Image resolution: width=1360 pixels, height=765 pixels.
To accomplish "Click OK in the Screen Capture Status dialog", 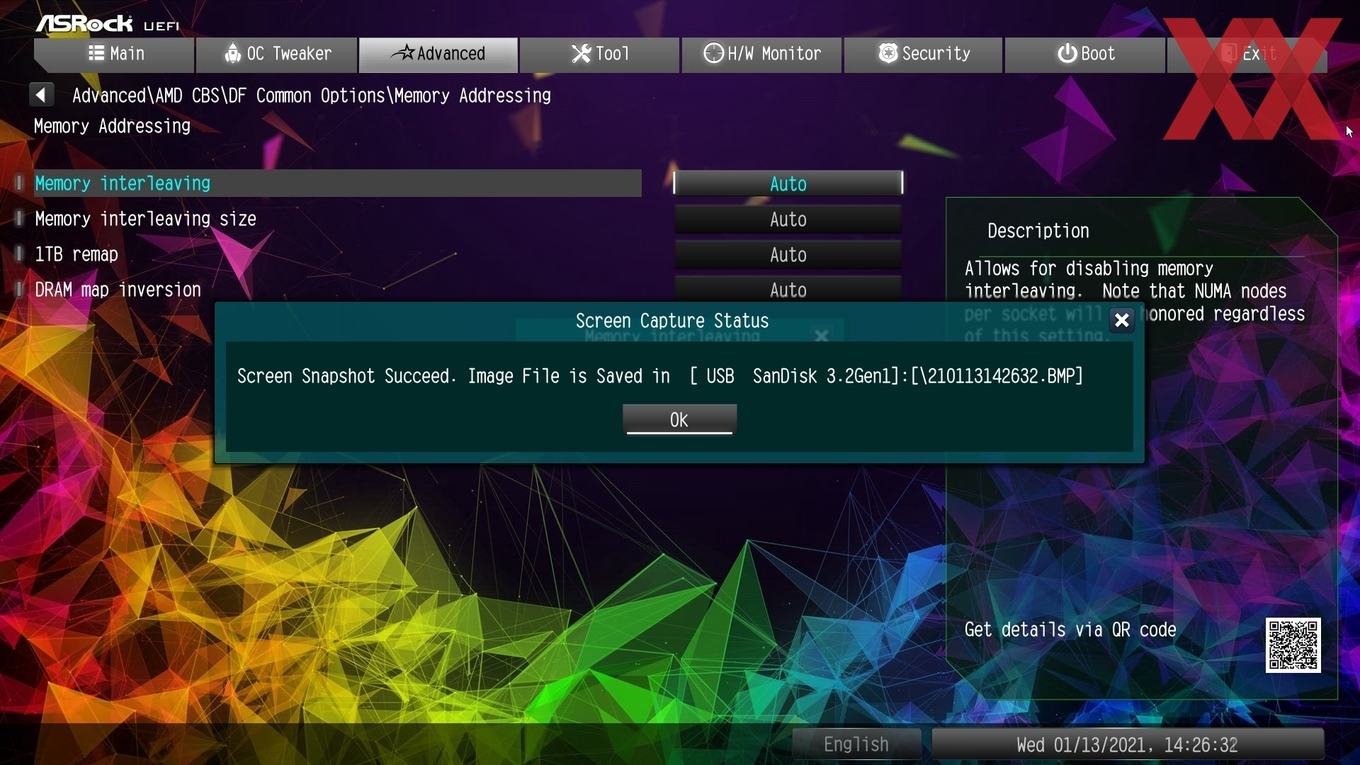I will click(679, 420).
